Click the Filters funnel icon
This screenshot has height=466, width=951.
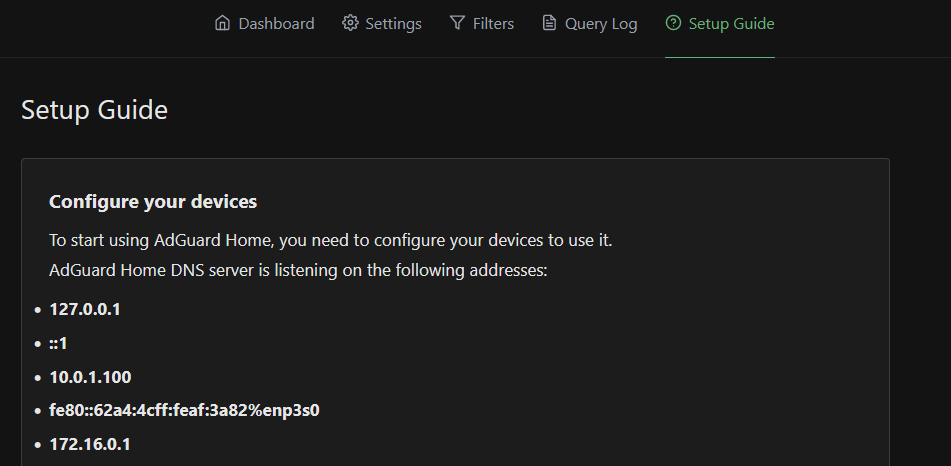pos(457,23)
